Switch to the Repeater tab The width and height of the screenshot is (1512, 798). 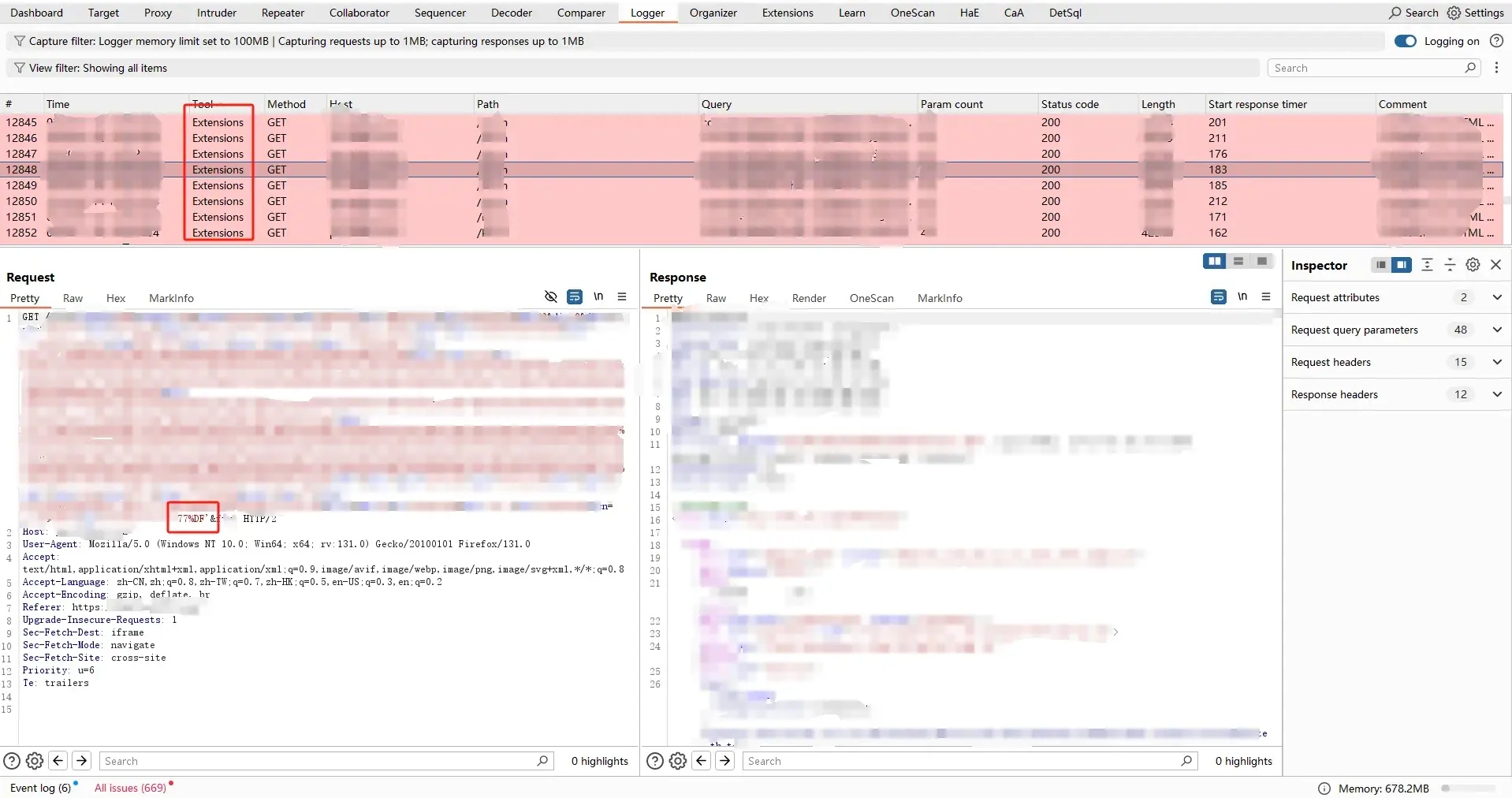click(x=283, y=13)
